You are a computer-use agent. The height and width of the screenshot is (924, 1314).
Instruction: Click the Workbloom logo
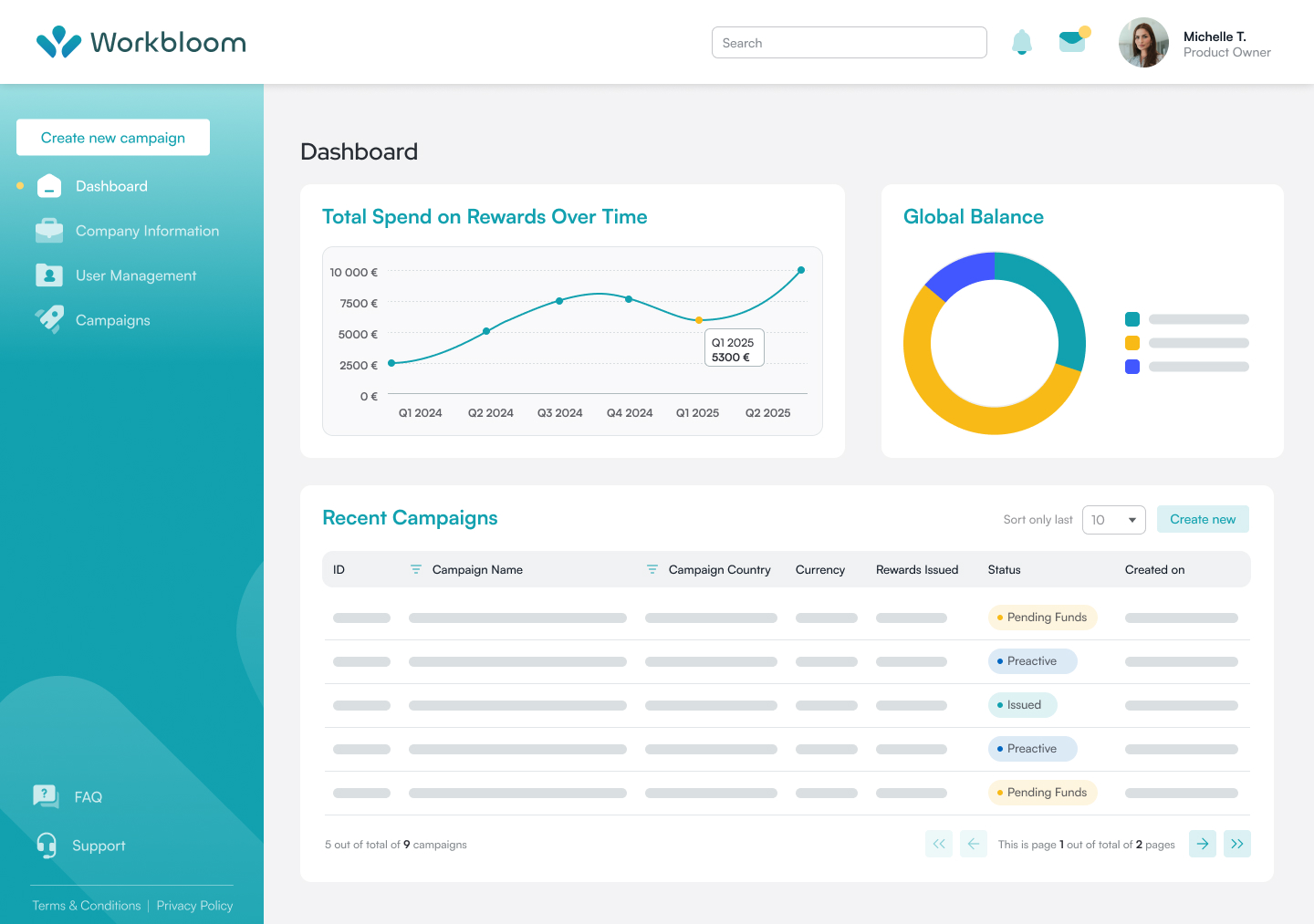(141, 42)
